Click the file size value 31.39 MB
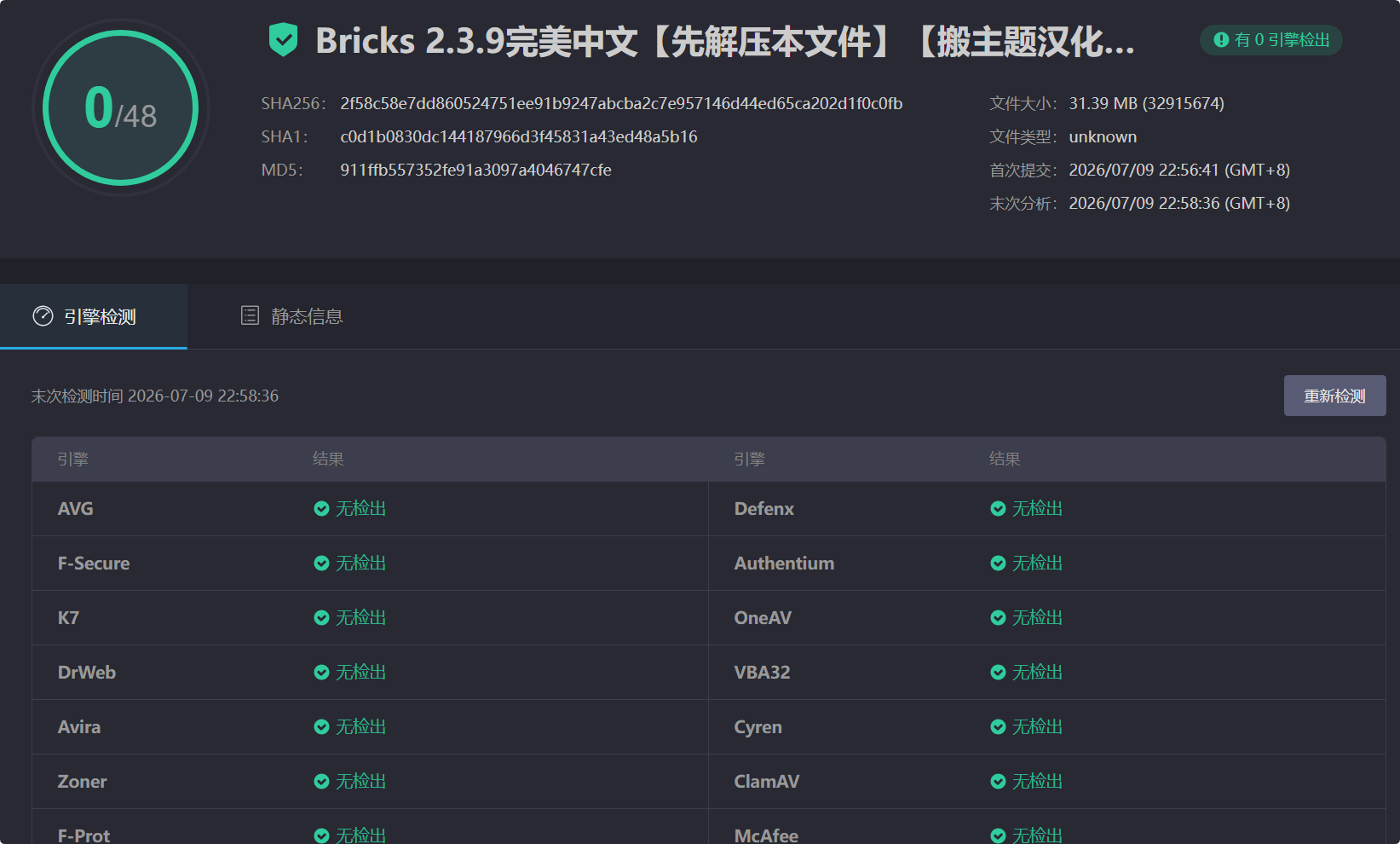Image resolution: width=1400 pixels, height=844 pixels. (1146, 103)
